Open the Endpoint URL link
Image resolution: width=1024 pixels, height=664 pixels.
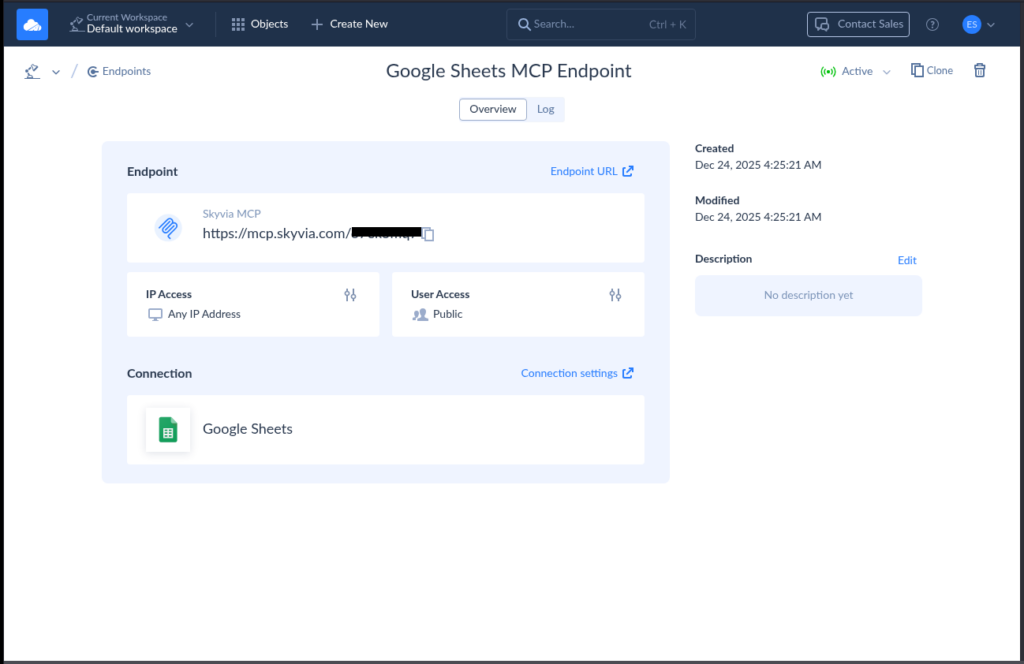592,171
